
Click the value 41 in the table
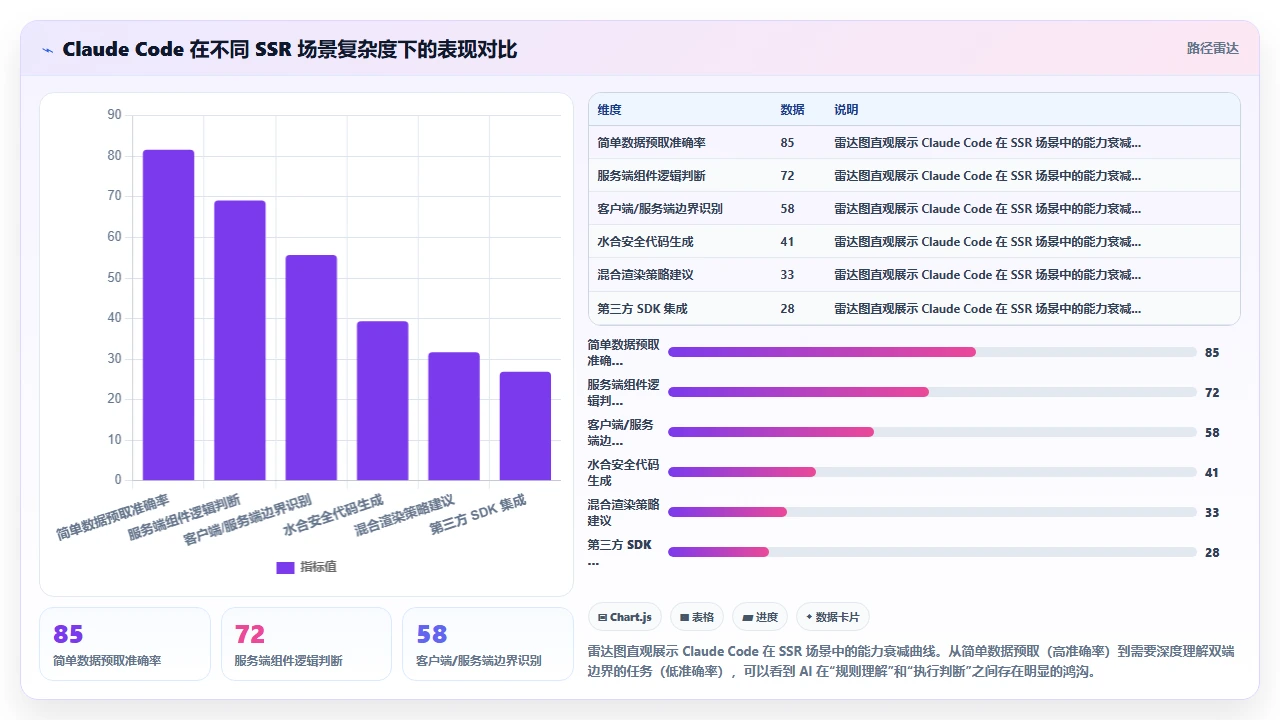click(787, 242)
